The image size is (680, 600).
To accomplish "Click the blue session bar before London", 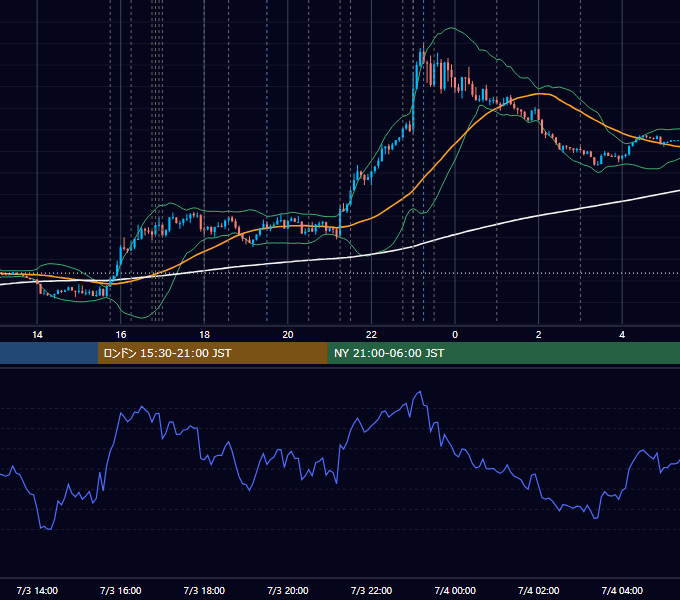I will [49, 353].
